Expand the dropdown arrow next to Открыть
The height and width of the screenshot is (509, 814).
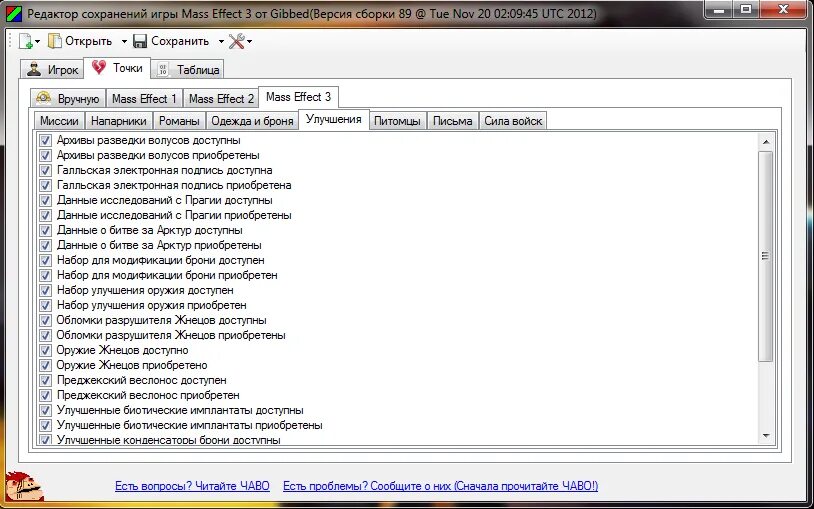coord(124,42)
